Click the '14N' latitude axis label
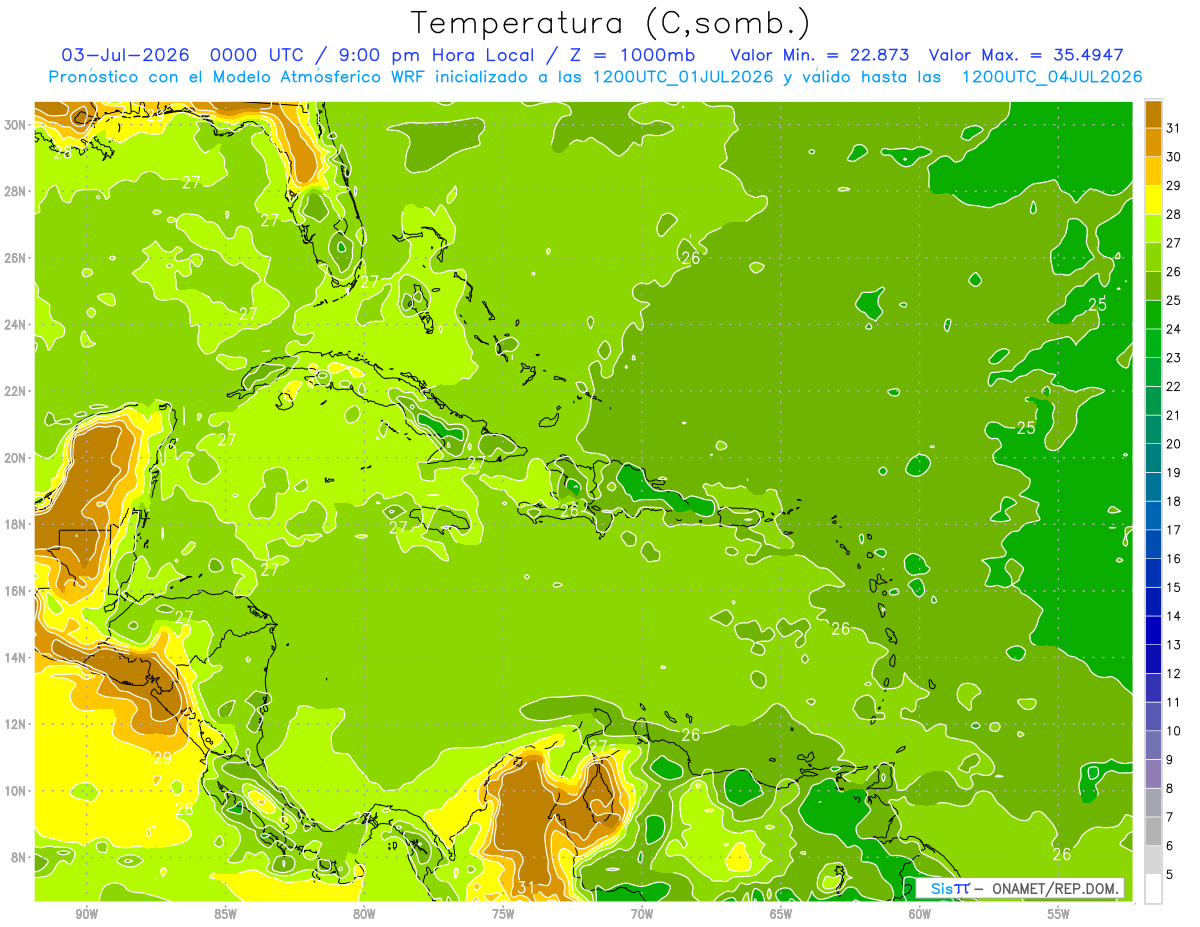Viewport: 1200px width, 927px height. click(x=17, y=657)
